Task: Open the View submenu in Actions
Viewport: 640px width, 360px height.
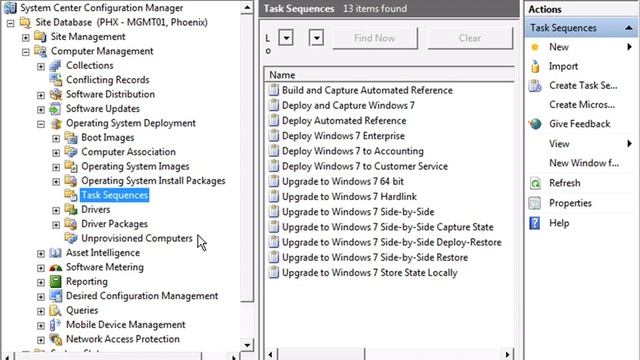Action: coord(629,144)
